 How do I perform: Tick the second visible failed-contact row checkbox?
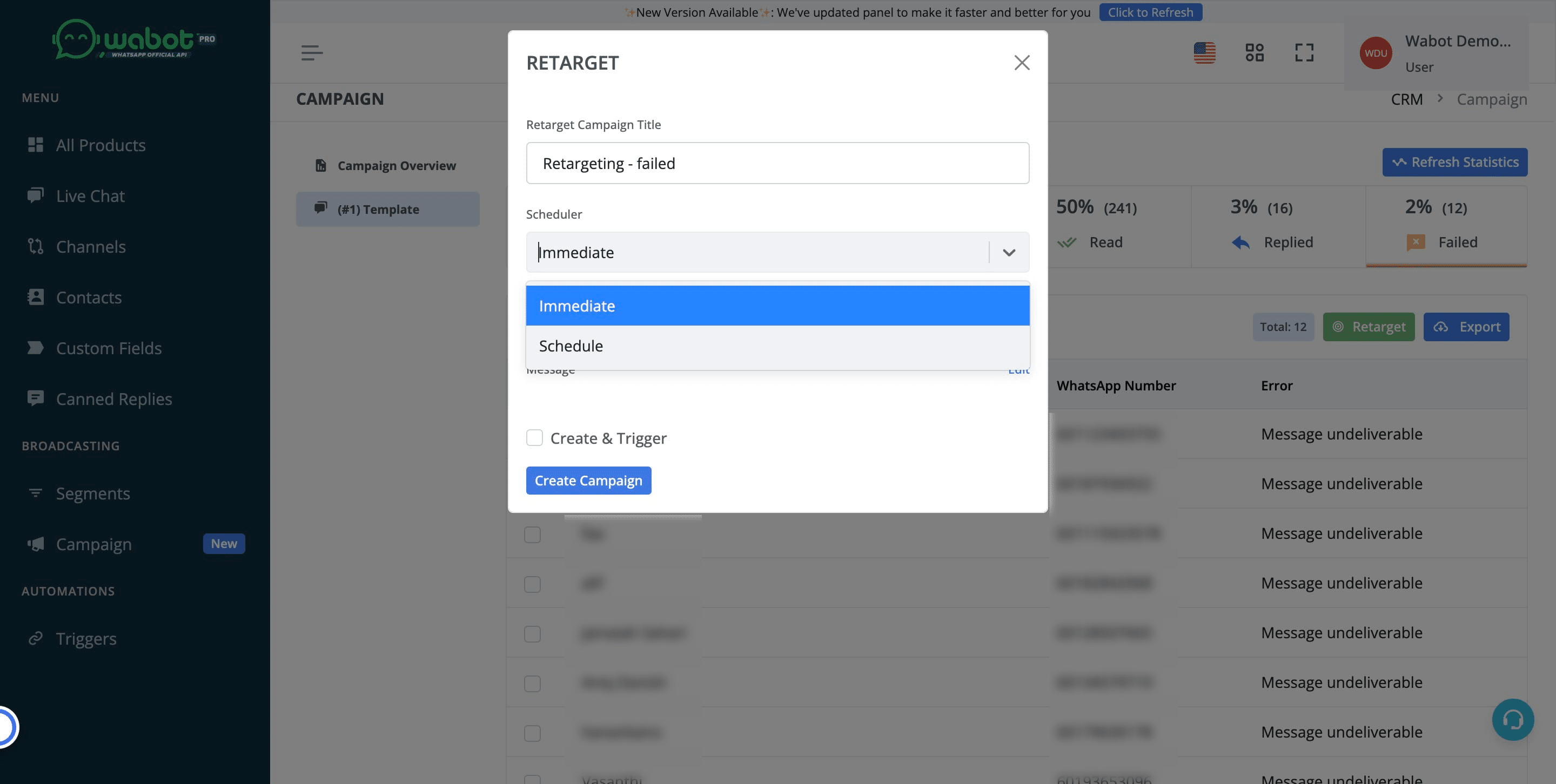tap(532, 584)
